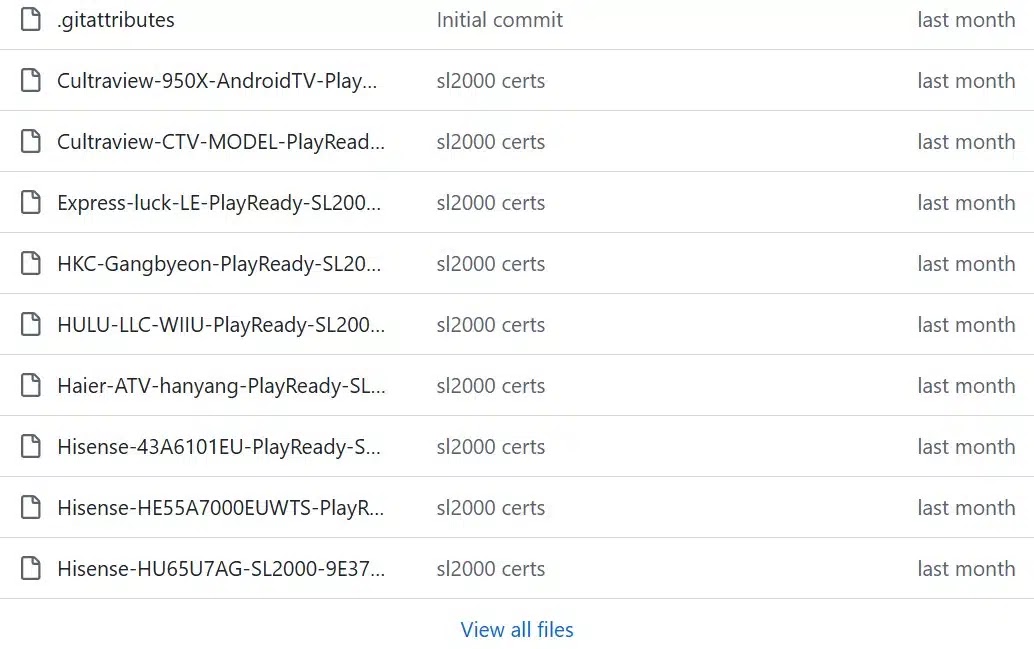The image size is (1034, 649).
Task: Click the document icon beside Express-luck-LE-PlayReady-SL200 file
Action: (31, 202)
